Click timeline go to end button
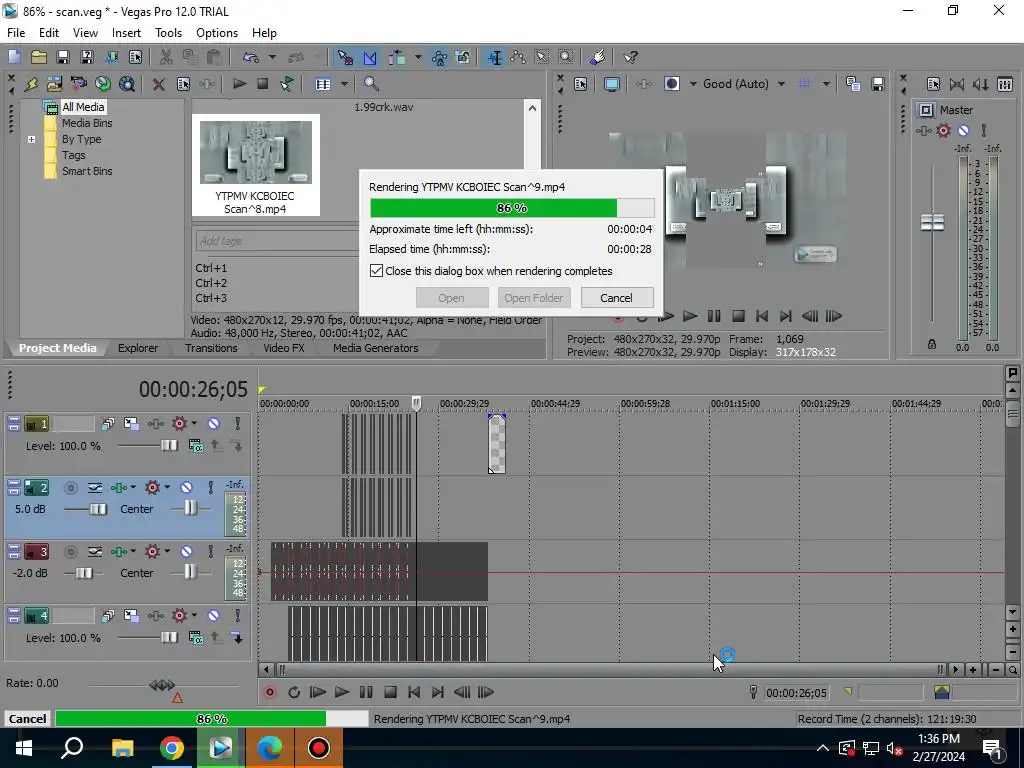Screen dimensions: 1024x768 click(438, 692)
